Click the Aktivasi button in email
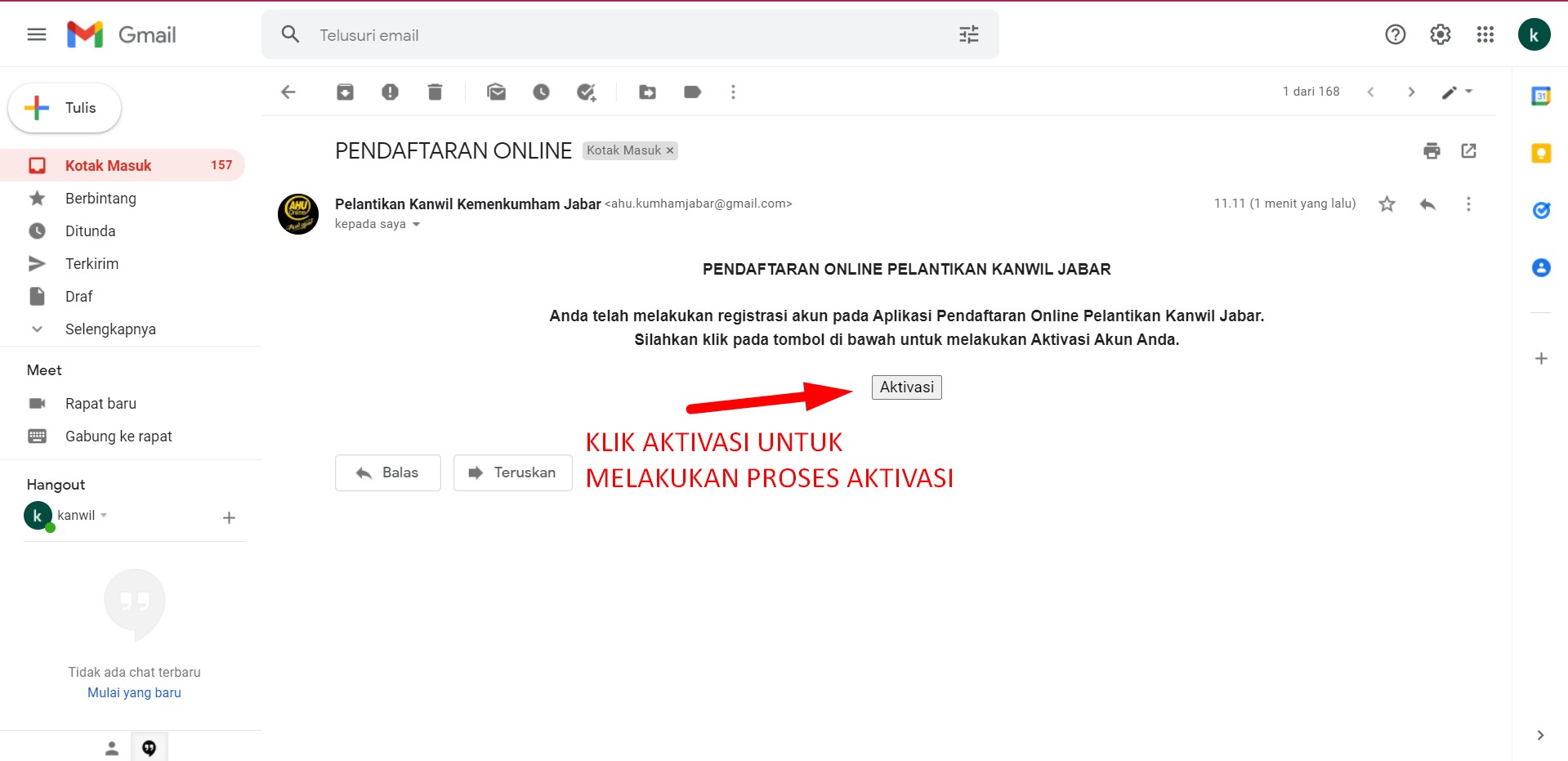Image resolution: width=1568 pixels, height=761 pixels. pos(906,387)
